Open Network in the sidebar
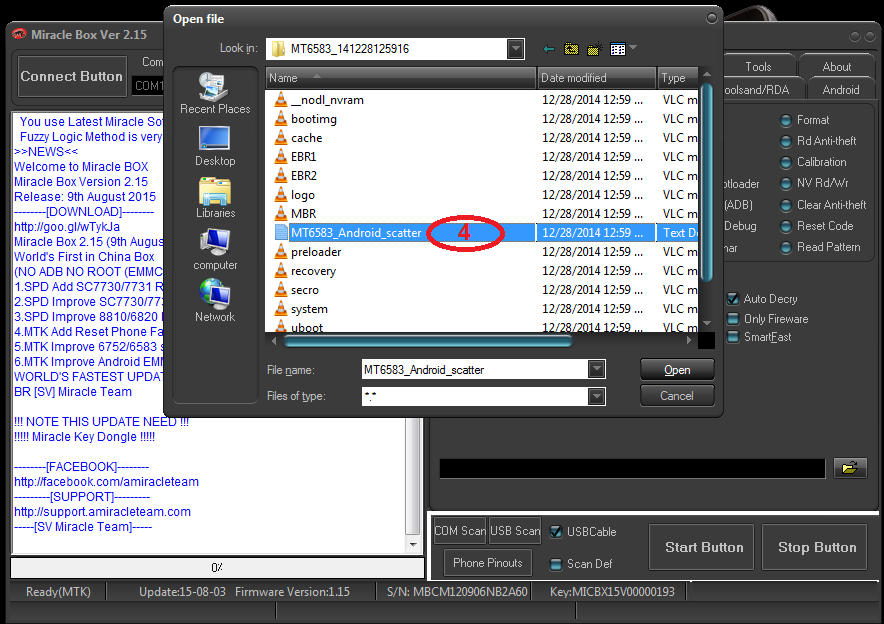 (x=215, y=302)
